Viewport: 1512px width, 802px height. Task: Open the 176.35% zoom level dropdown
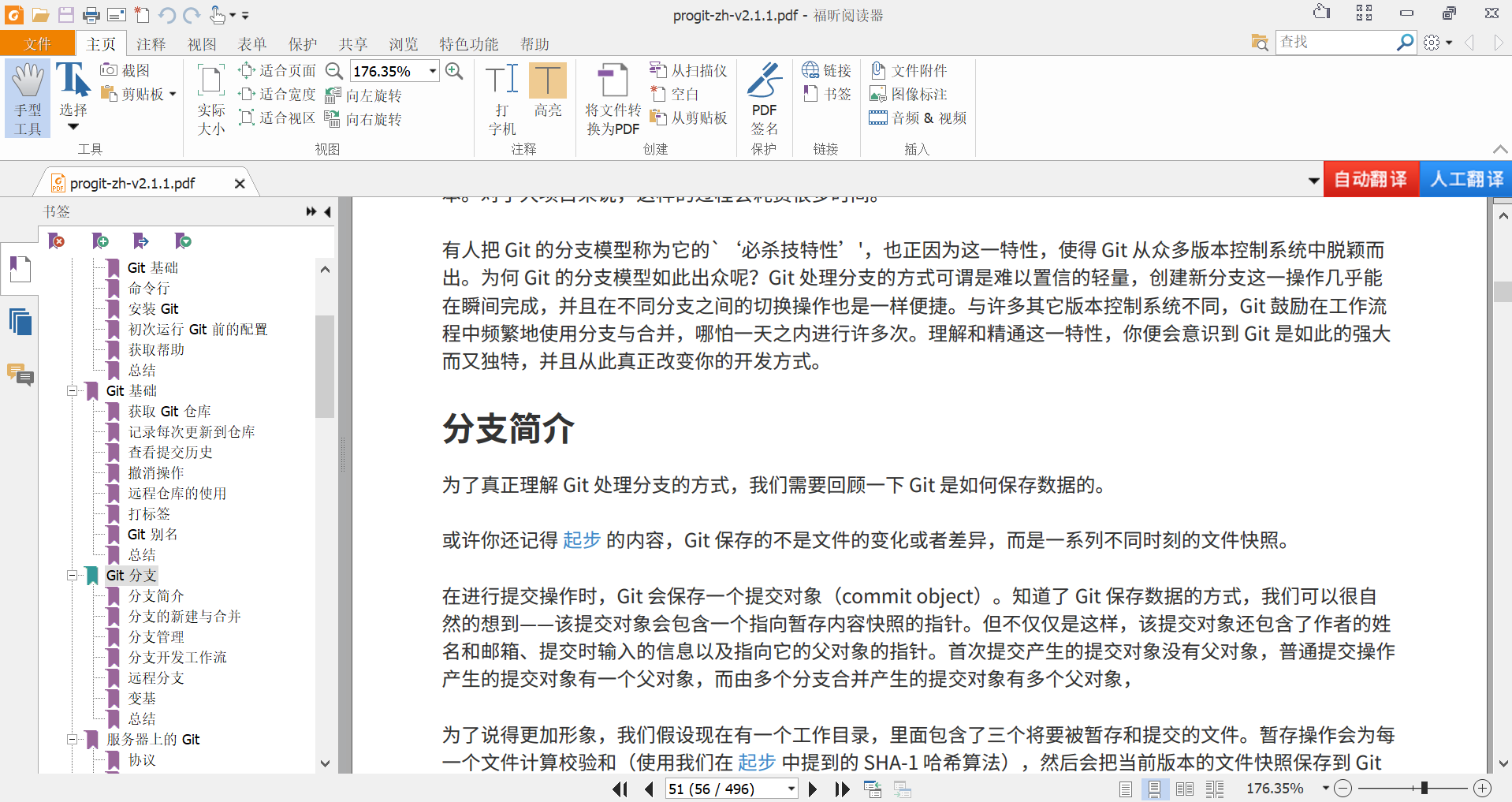coord(433,71)
